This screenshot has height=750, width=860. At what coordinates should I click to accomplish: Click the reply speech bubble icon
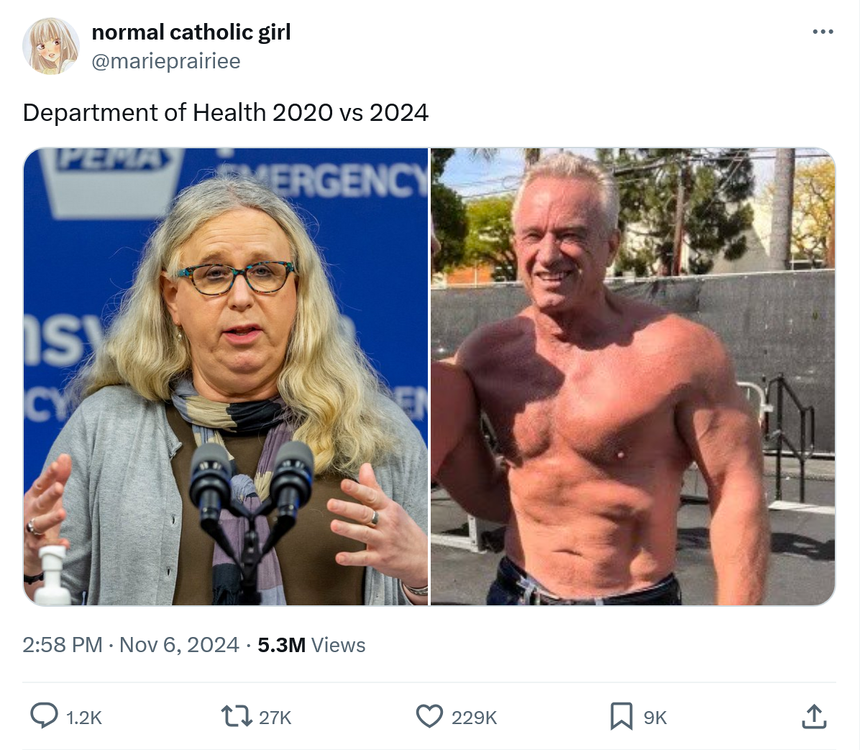43,716
